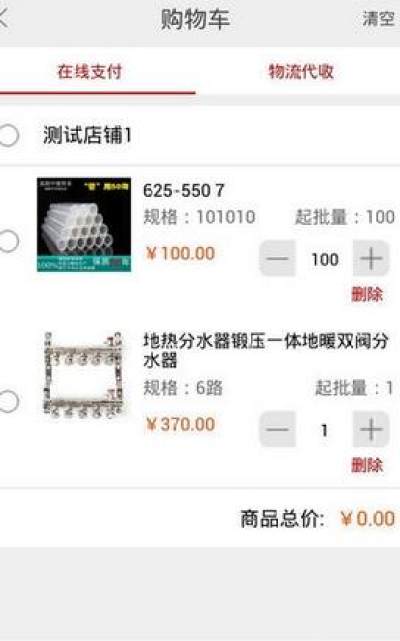Image resolution: width=400 pixels, height=641 pixels.
Task: Switch to the 物流代收 tab
Action: click(301, 72)
